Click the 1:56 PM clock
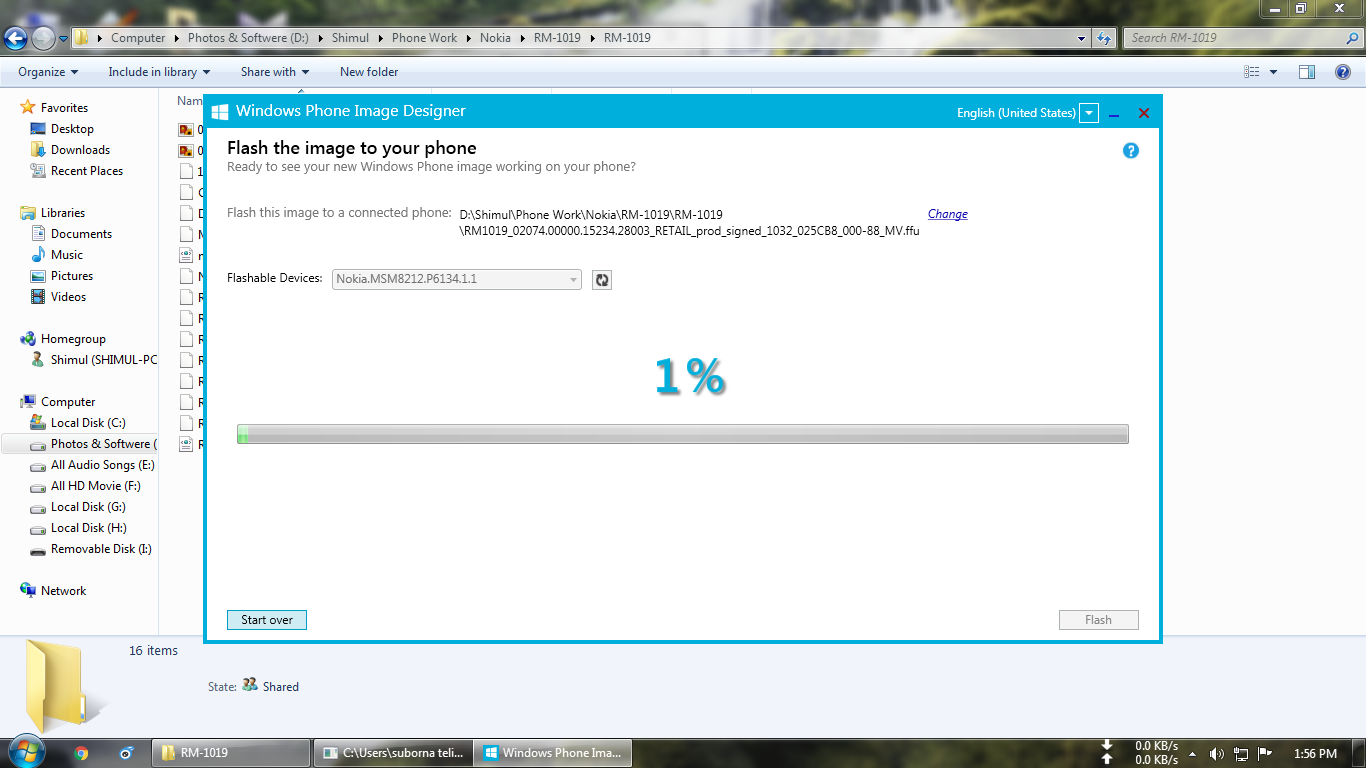Viewport: 1366px width, 768px height. pyautogui.click(x=1315, y=754)
